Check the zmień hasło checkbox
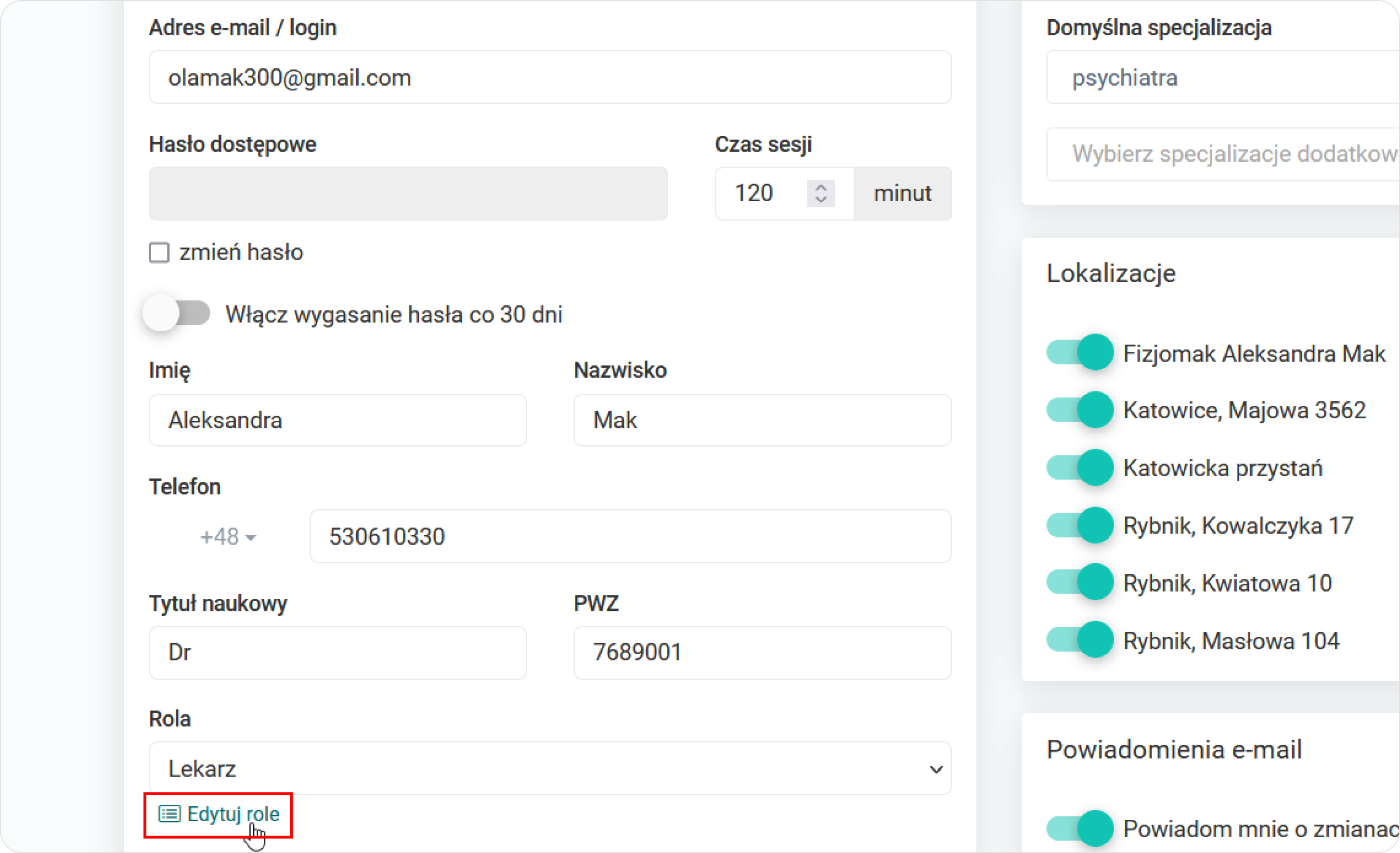Screen dimensions: 1400x853 pos(159,252)
